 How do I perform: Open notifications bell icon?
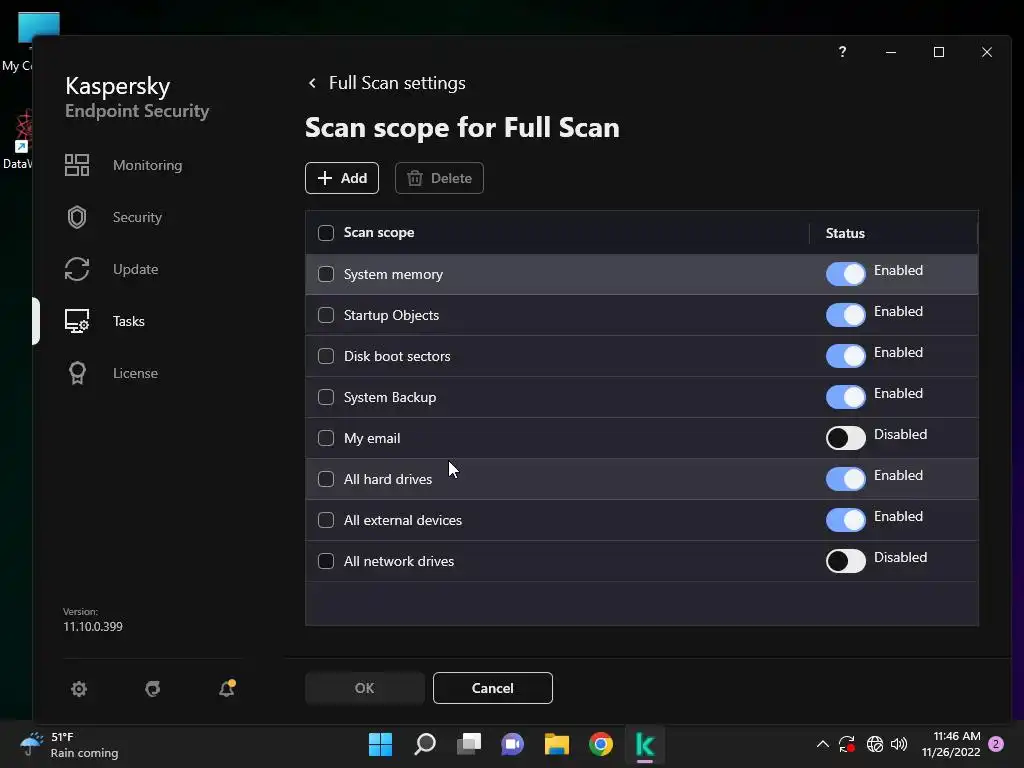pyautogui.click(x=227, y=688)
